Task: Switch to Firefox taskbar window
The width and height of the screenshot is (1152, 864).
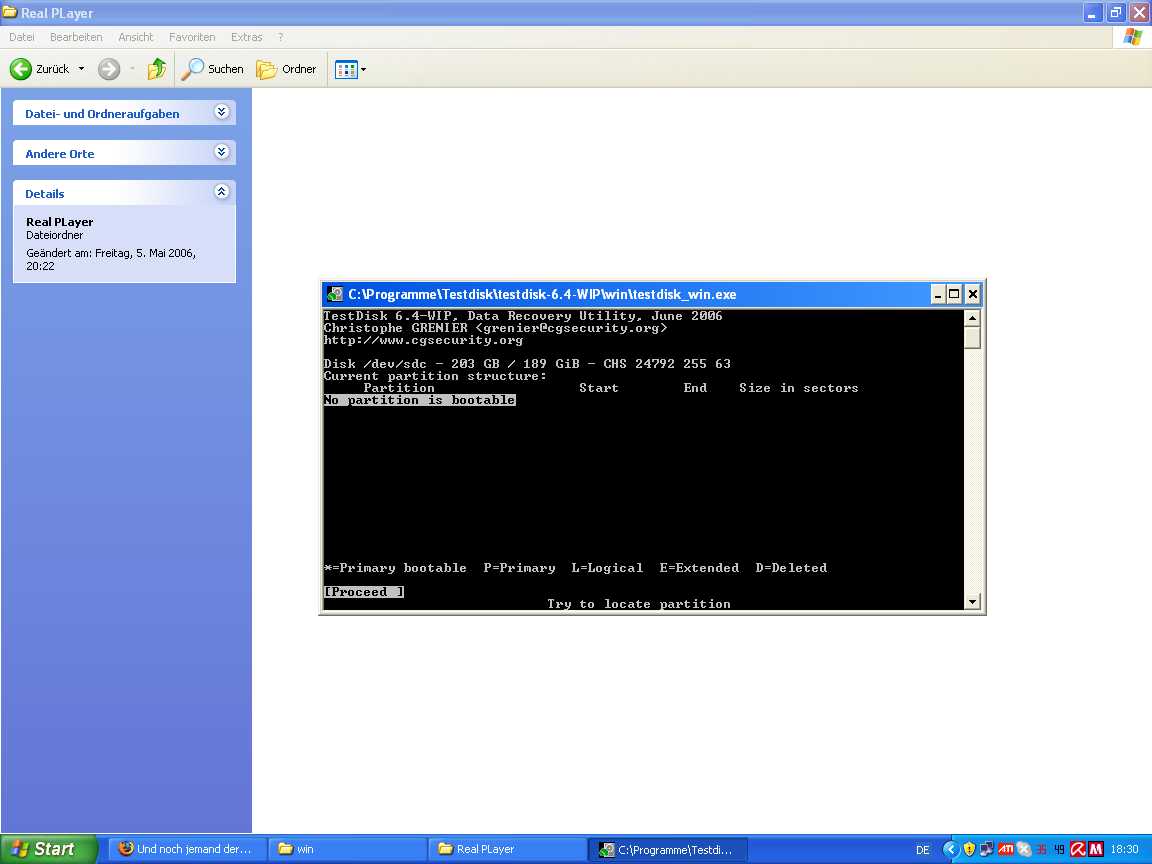Action: point(187,849)
